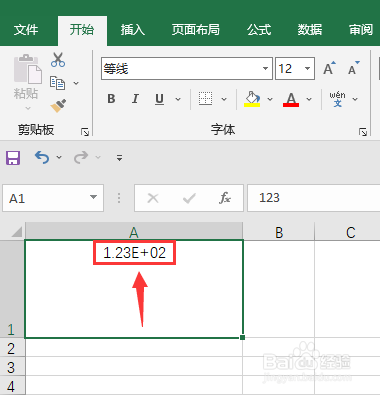Switch to the 开始 tab
Image resolution: width=380 pixels, height=395 pixels.
tap(82, 30)
